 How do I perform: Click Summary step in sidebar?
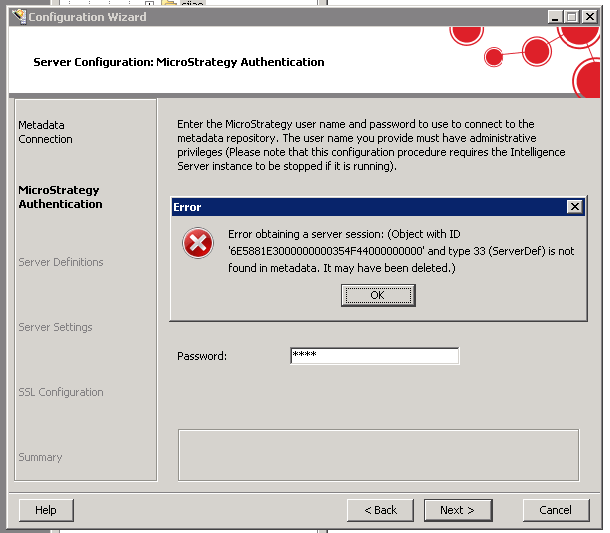coord(40,457)
